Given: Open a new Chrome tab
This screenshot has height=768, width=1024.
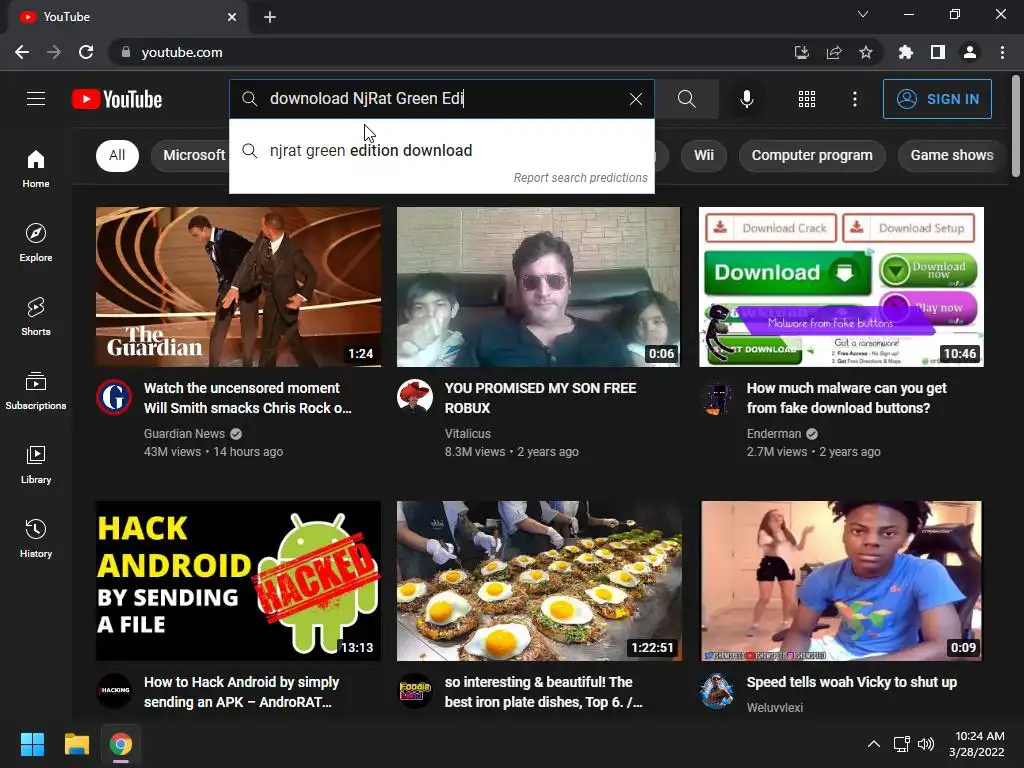Looking at the screenshot, I should pyautogui.click(x=270, y=17).
